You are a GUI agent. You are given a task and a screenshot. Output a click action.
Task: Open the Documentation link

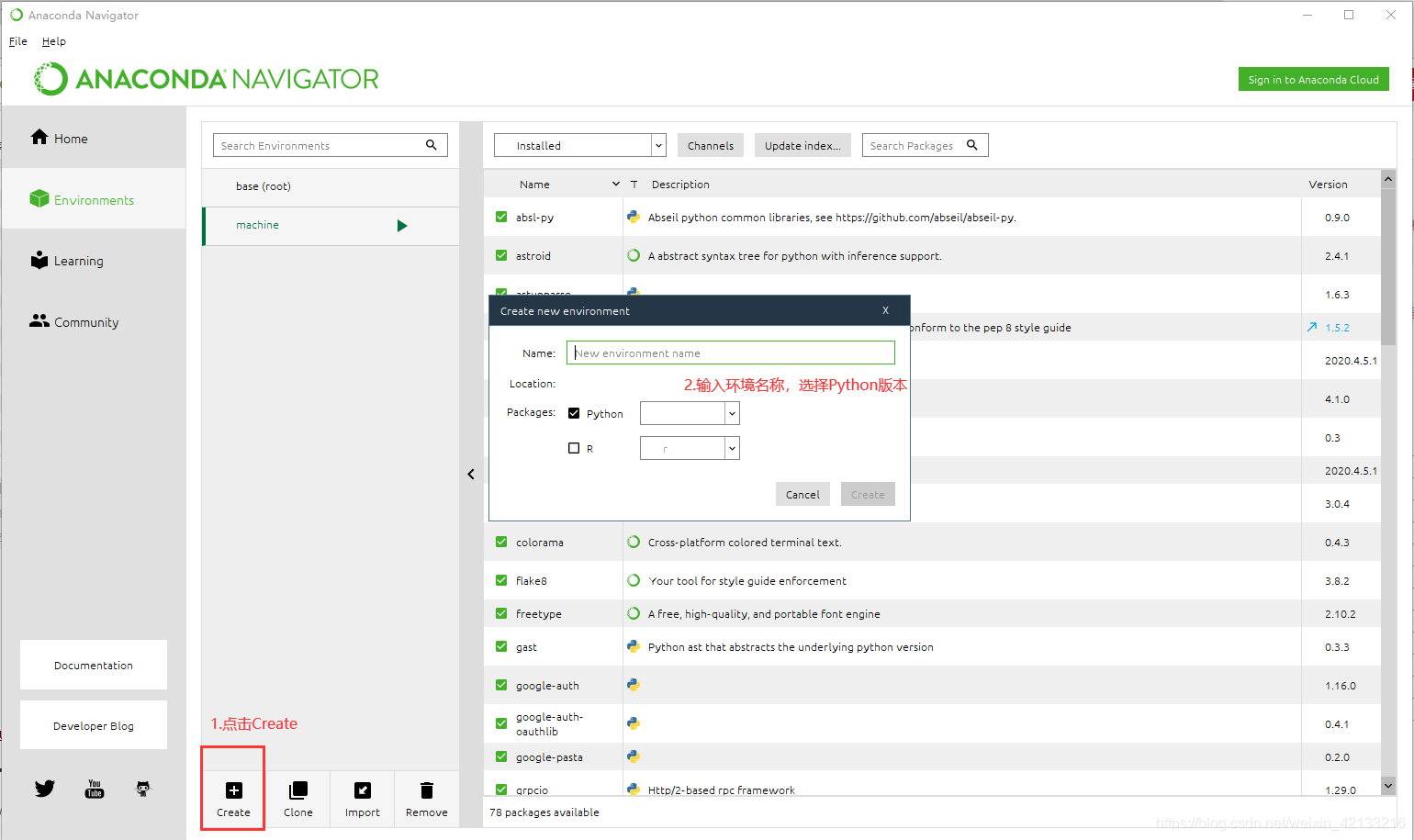(x=94, y=665)
